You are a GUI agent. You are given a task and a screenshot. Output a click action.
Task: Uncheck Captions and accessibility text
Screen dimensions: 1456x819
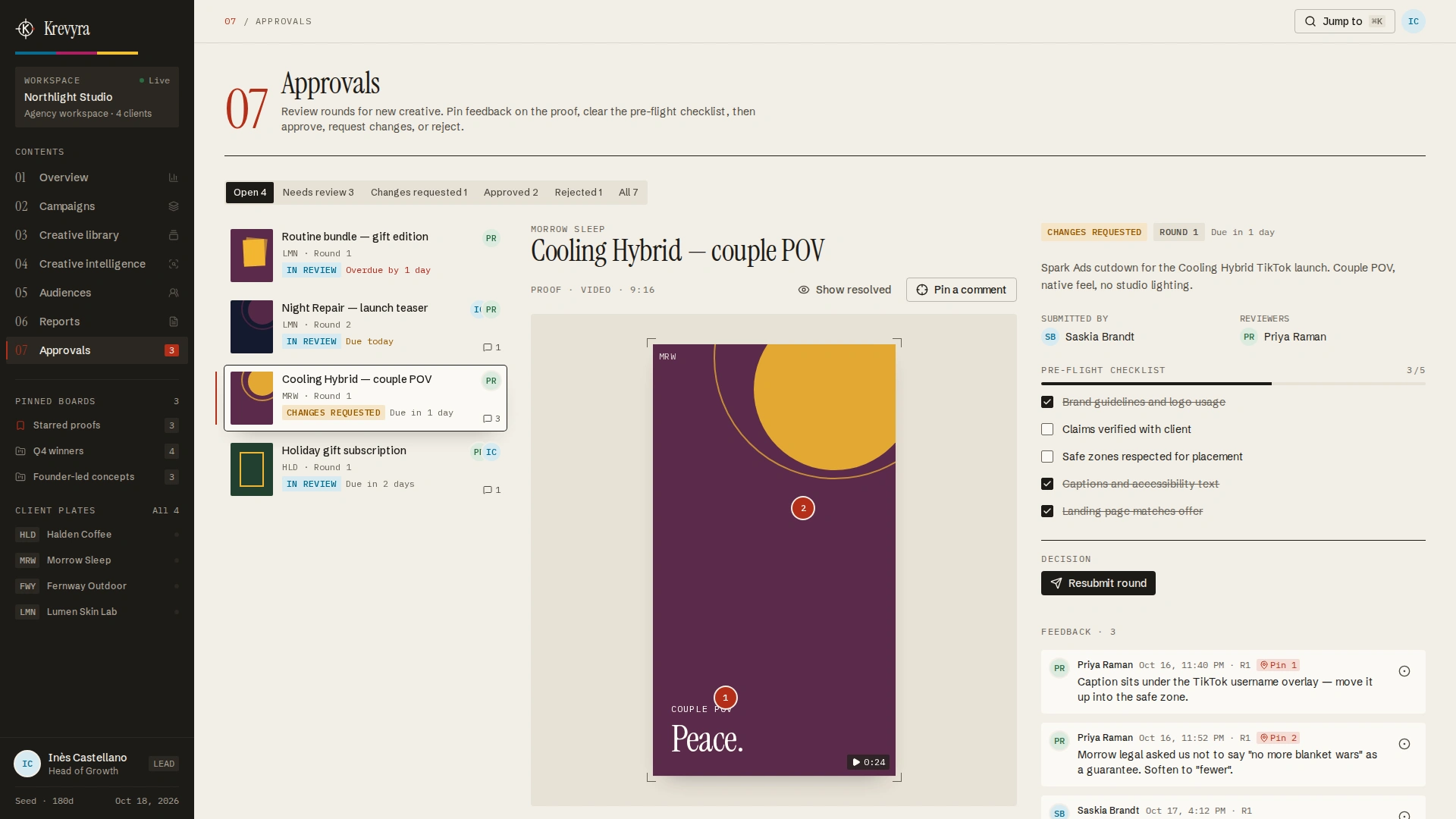(1047, 484)
